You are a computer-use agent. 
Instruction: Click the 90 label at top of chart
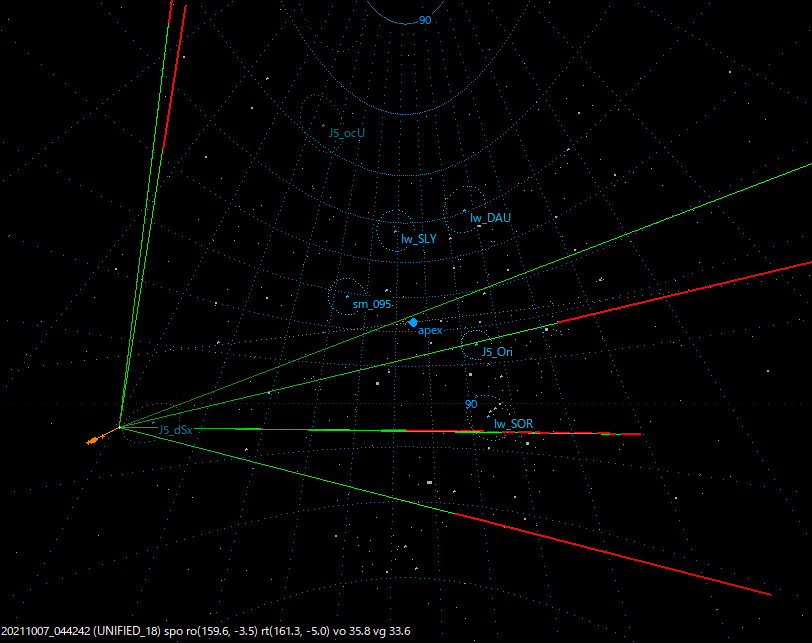click(x=424, y=18)
